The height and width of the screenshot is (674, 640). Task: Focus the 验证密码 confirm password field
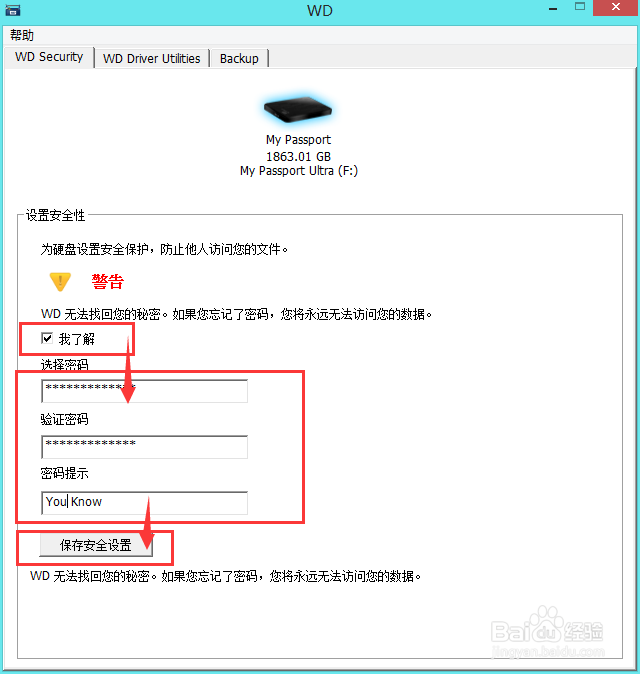[x=144, y=447]
